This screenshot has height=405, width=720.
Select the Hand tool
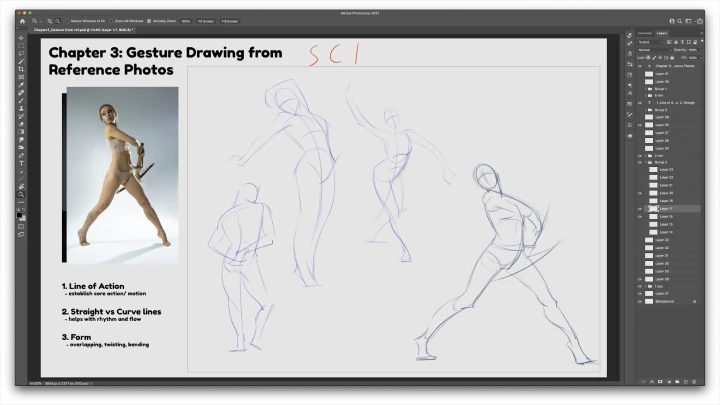pyautogui.click(x=21, y=186)
